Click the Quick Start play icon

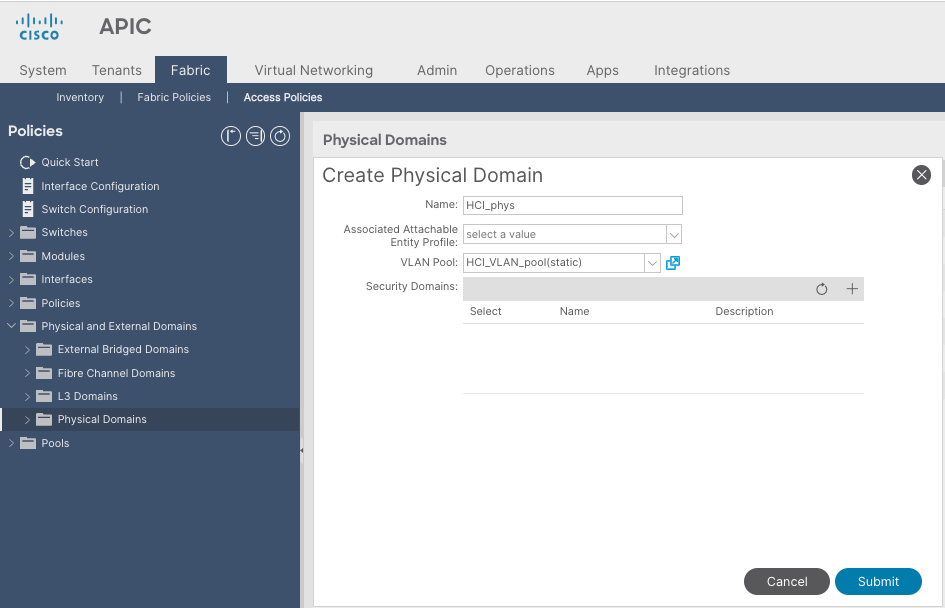27,162
